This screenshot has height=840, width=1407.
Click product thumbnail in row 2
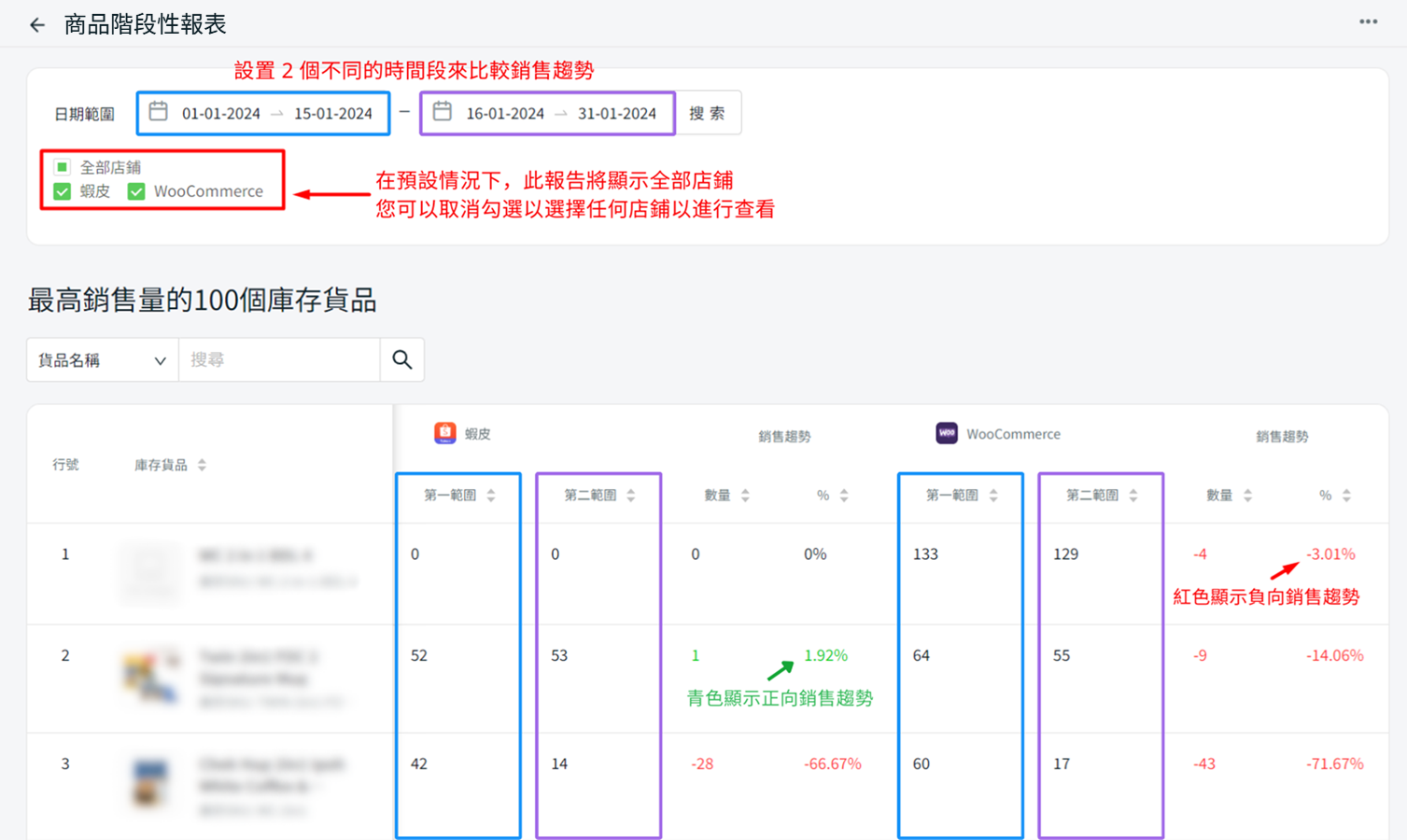[151, 678]
